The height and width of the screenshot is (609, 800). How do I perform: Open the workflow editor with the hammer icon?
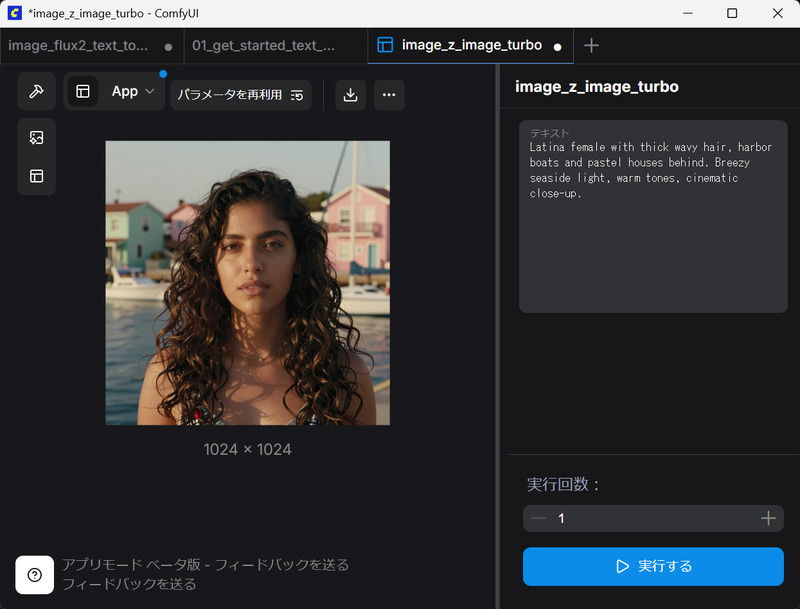click(36, 91)
